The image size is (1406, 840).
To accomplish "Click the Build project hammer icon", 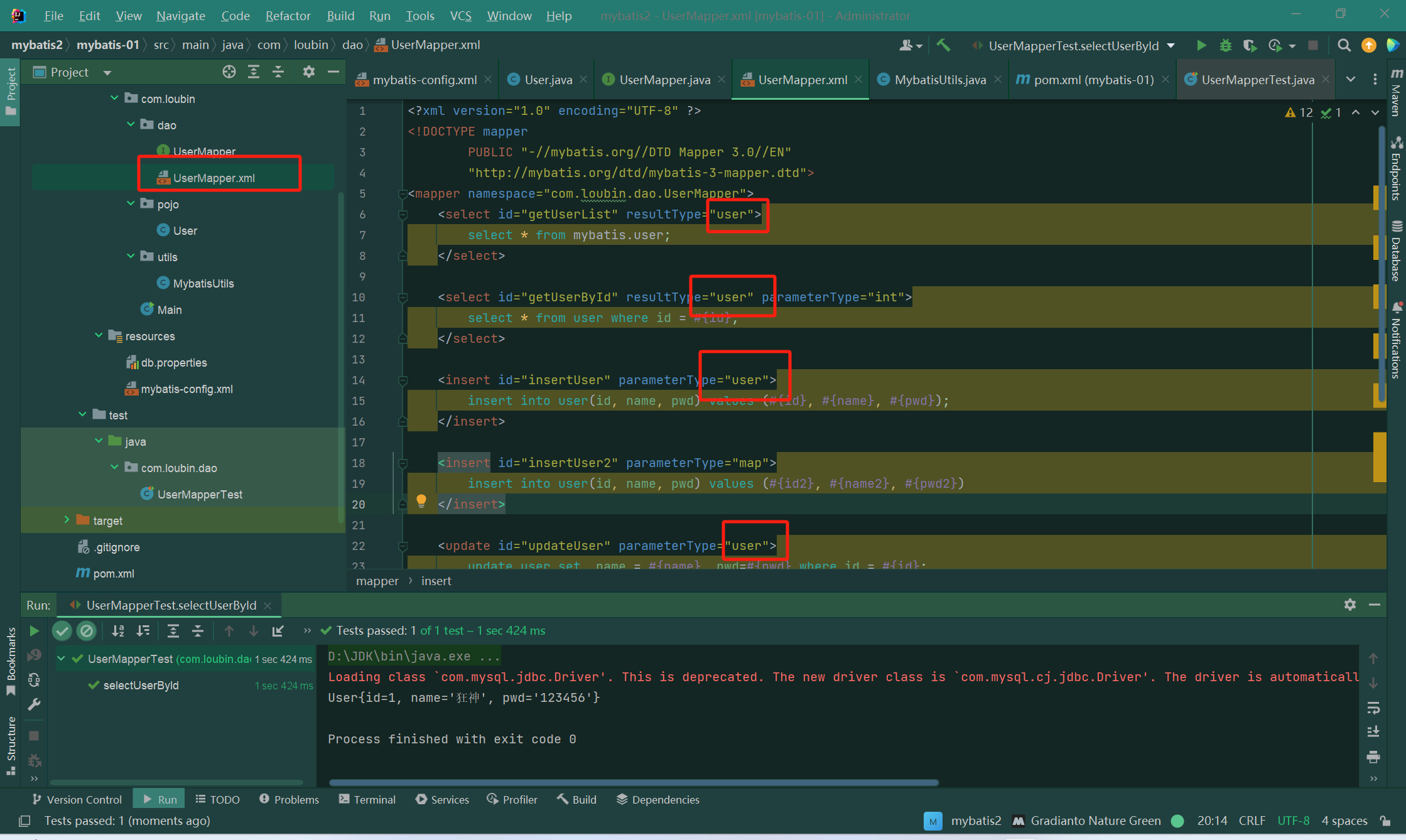I will tap(943, 45).
